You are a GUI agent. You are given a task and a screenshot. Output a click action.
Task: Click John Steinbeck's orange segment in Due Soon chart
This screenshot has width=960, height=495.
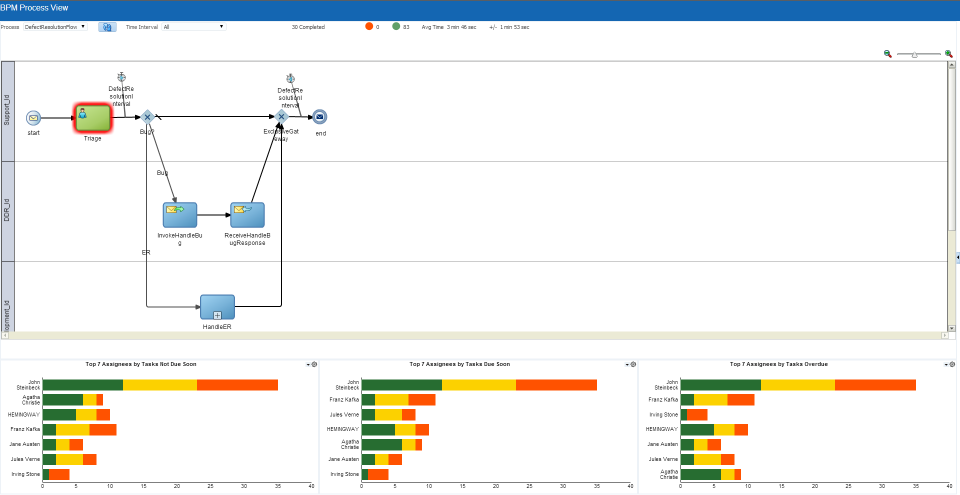[556, 385]
